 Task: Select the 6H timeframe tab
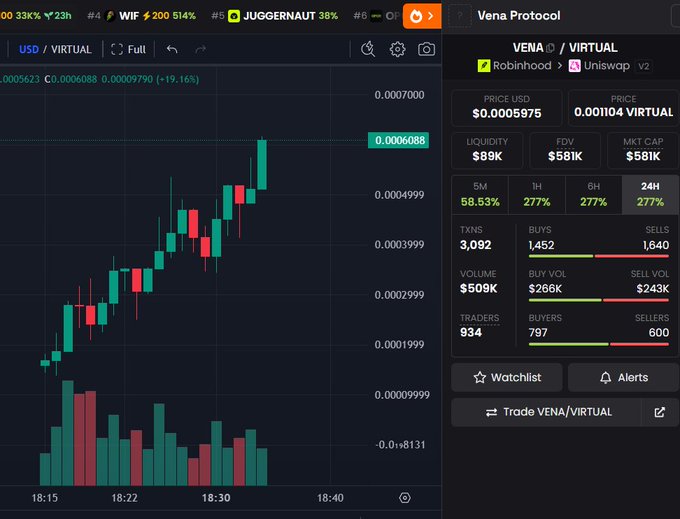coord(593,195)
